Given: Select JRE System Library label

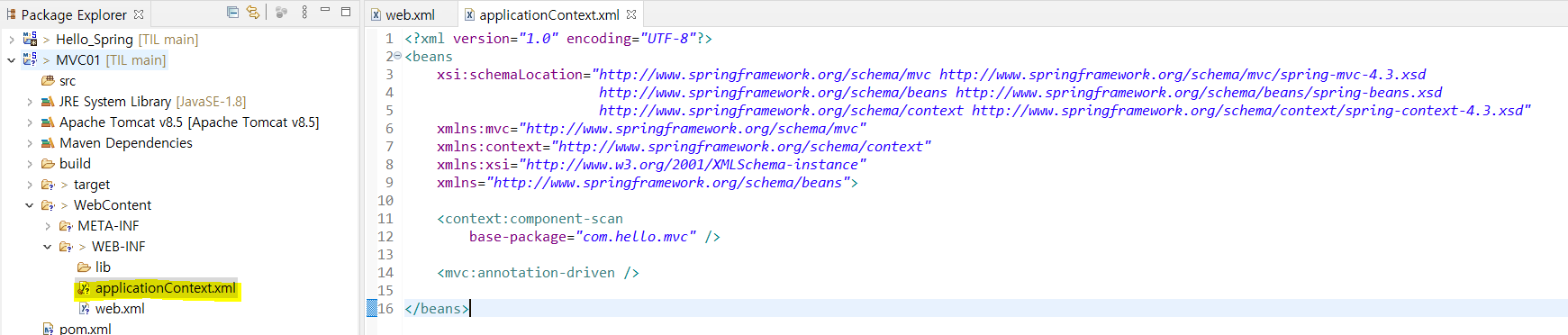Looking at the screenshot, I should (115, 102).
